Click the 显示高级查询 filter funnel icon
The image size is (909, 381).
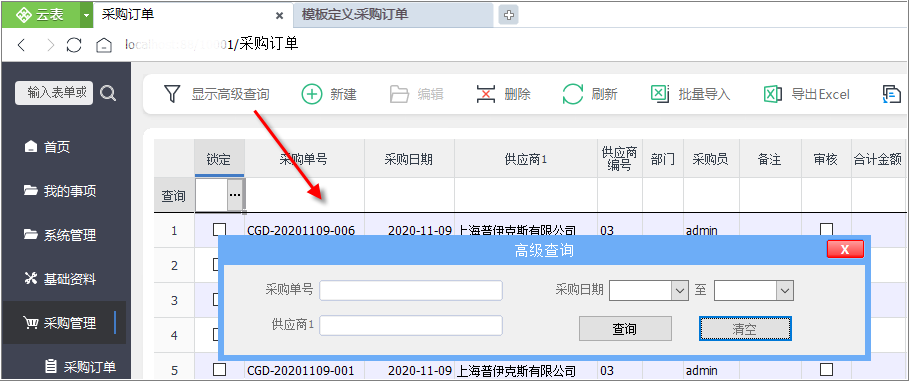172,94
